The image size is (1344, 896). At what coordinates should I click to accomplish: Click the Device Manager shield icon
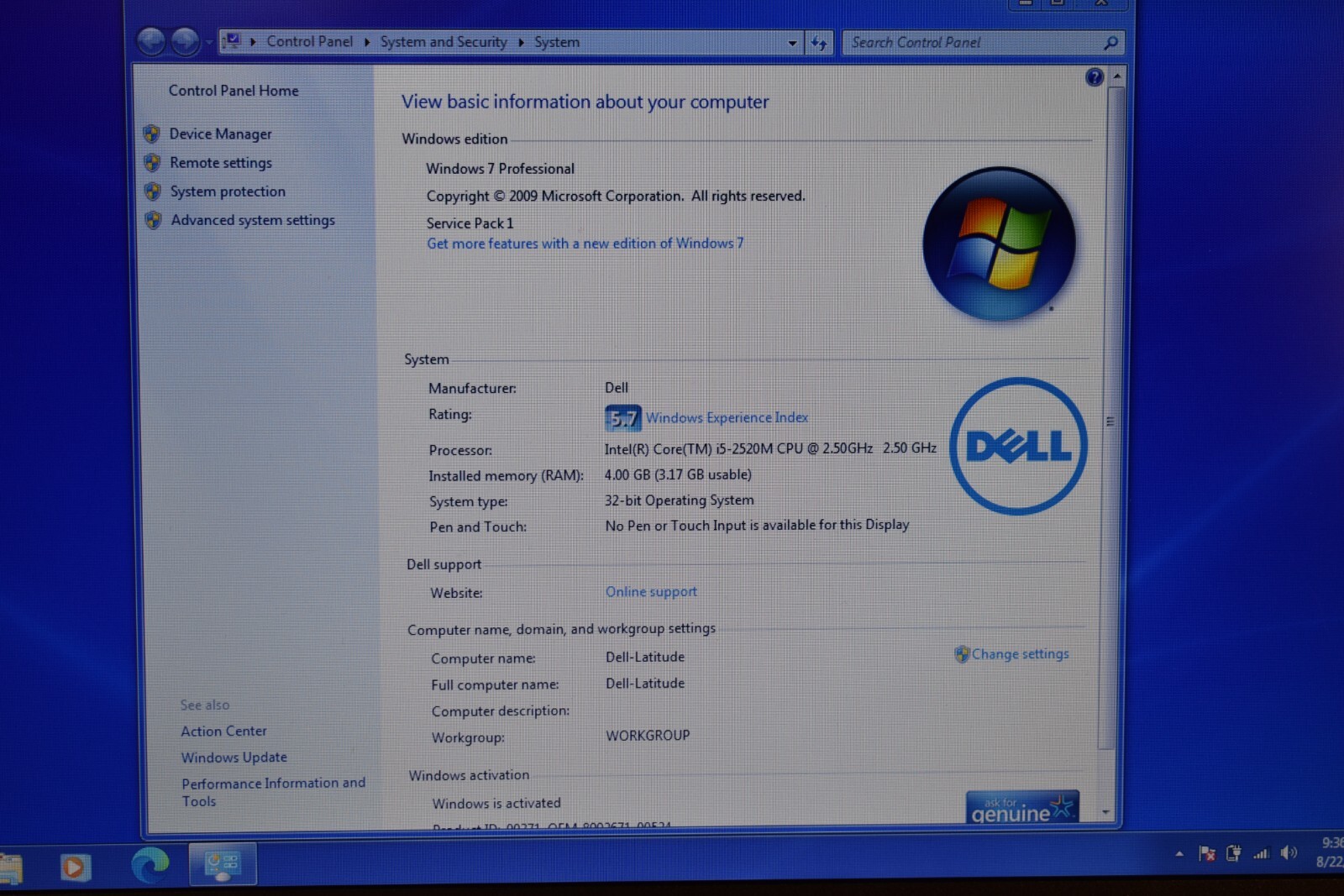tap(152, 134)
